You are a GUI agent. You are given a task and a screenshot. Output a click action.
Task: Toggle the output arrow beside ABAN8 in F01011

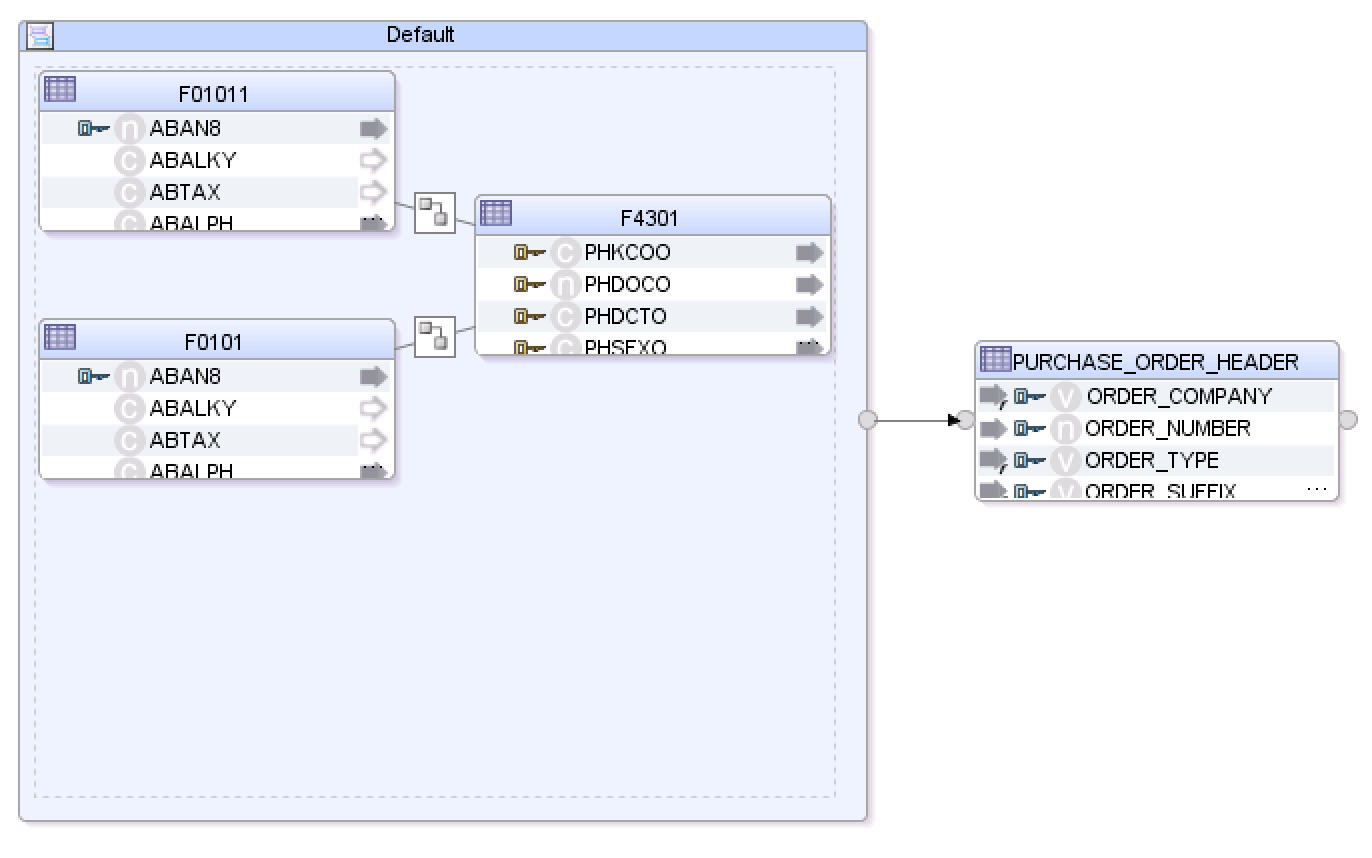click(x=373, y=128)
